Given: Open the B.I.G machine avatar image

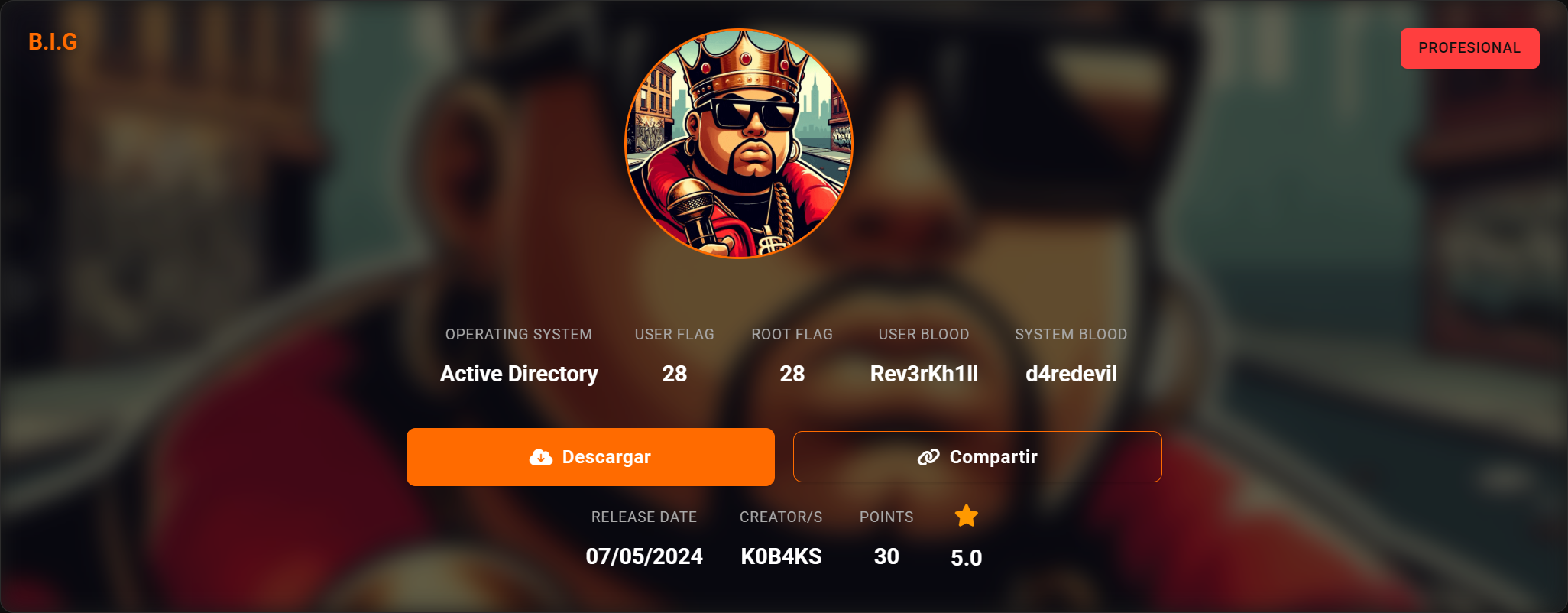Looking at the screenshot, I should point(739,144).
